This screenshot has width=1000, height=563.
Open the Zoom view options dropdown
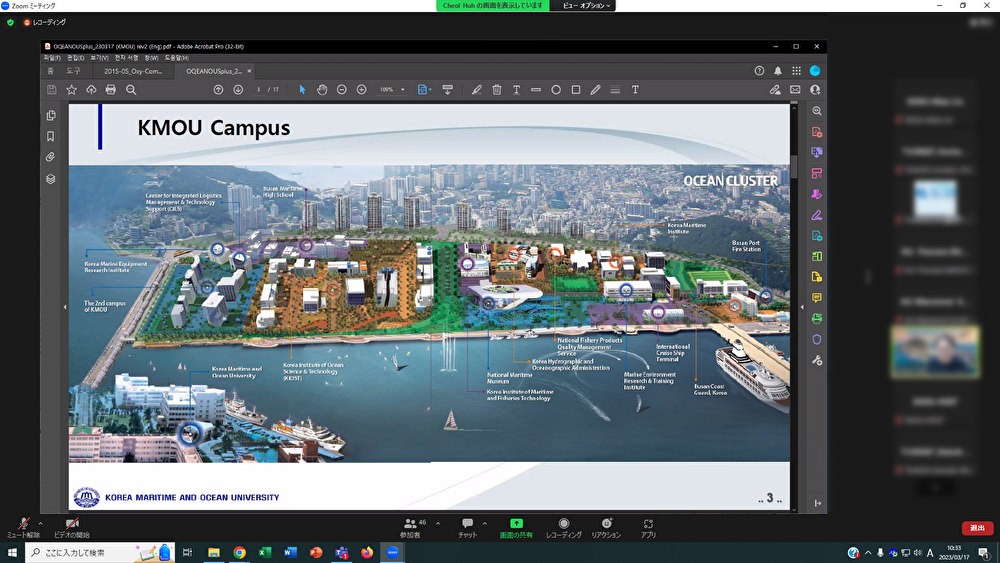coord(586,6)
